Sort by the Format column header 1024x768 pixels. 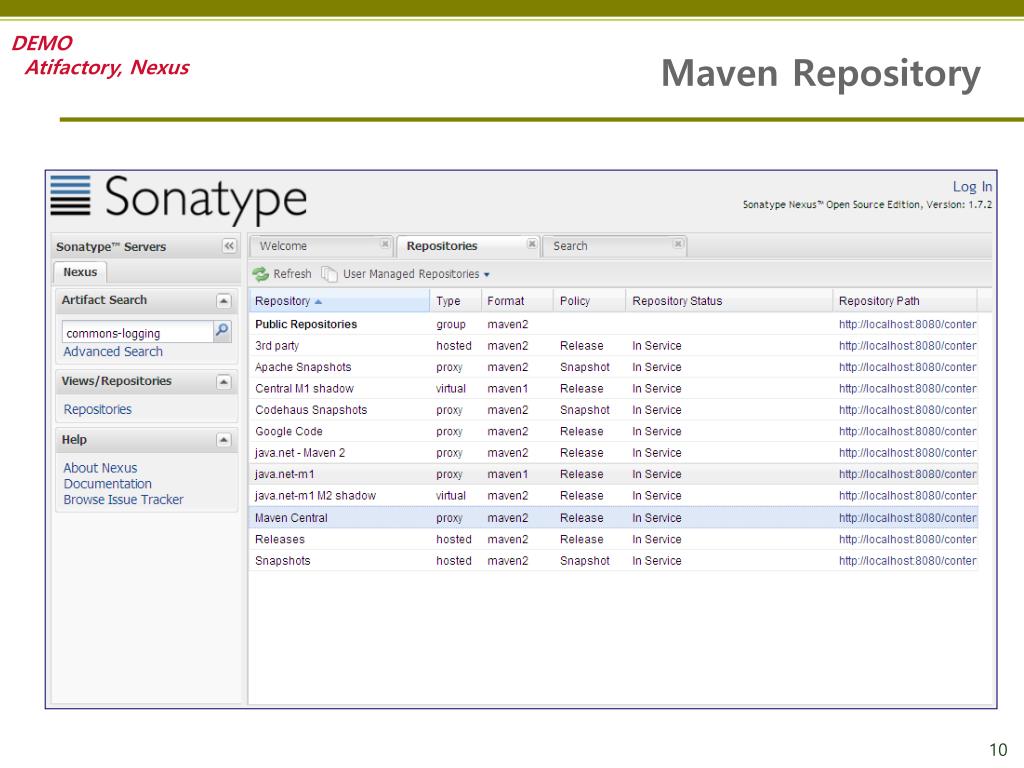(517, 301)
